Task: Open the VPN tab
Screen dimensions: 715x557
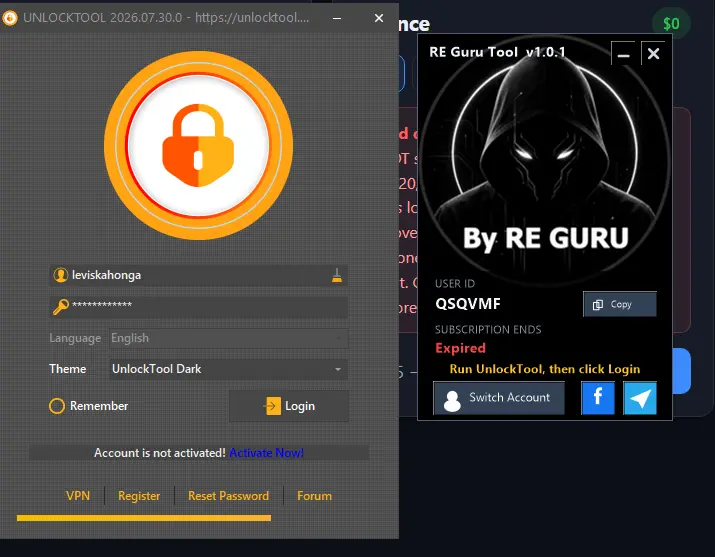Action: coord(78,495)
